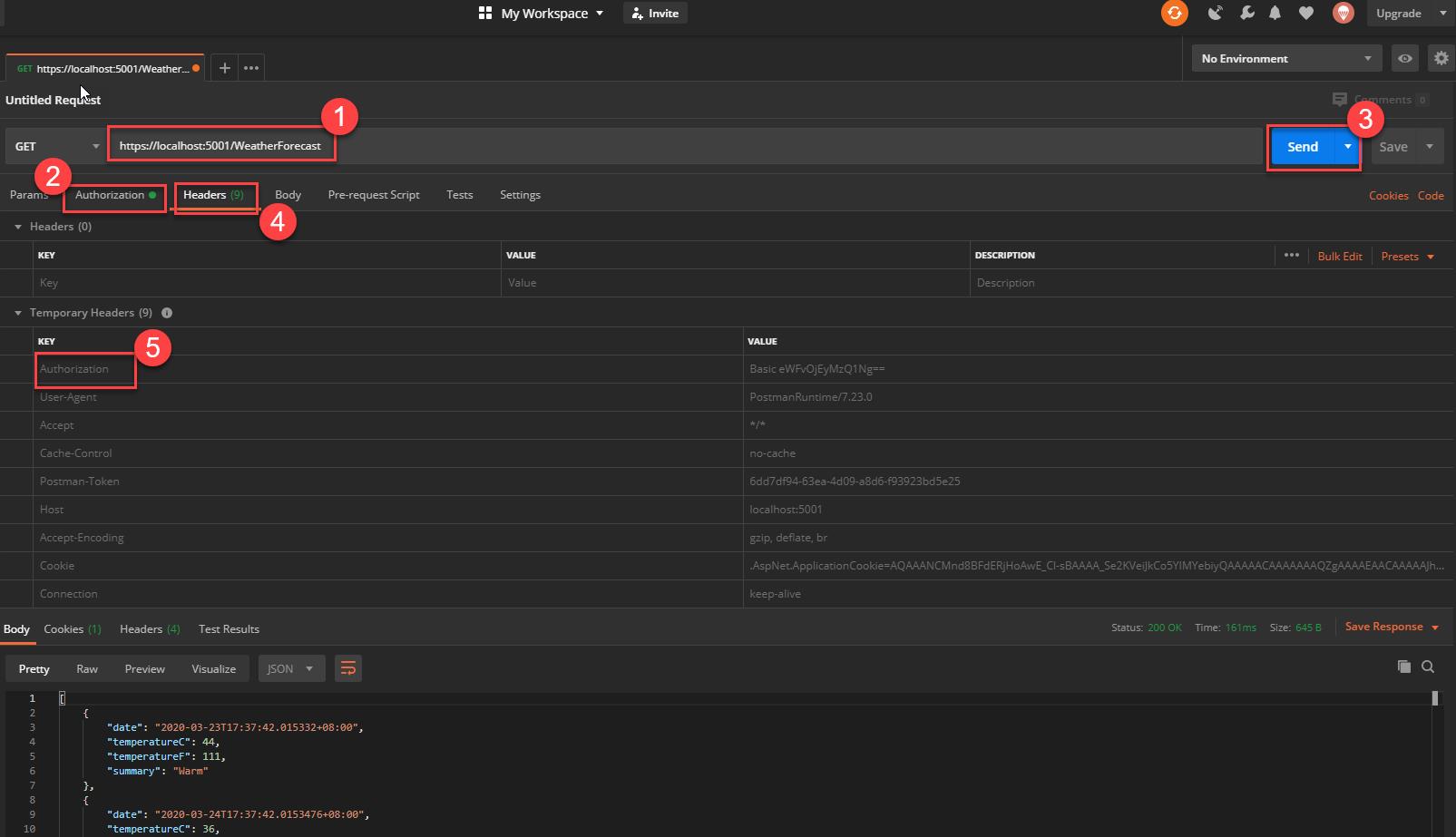The image size is (1456, 837).
Task: Open search in the response viewer
Action: [1426, 667]
